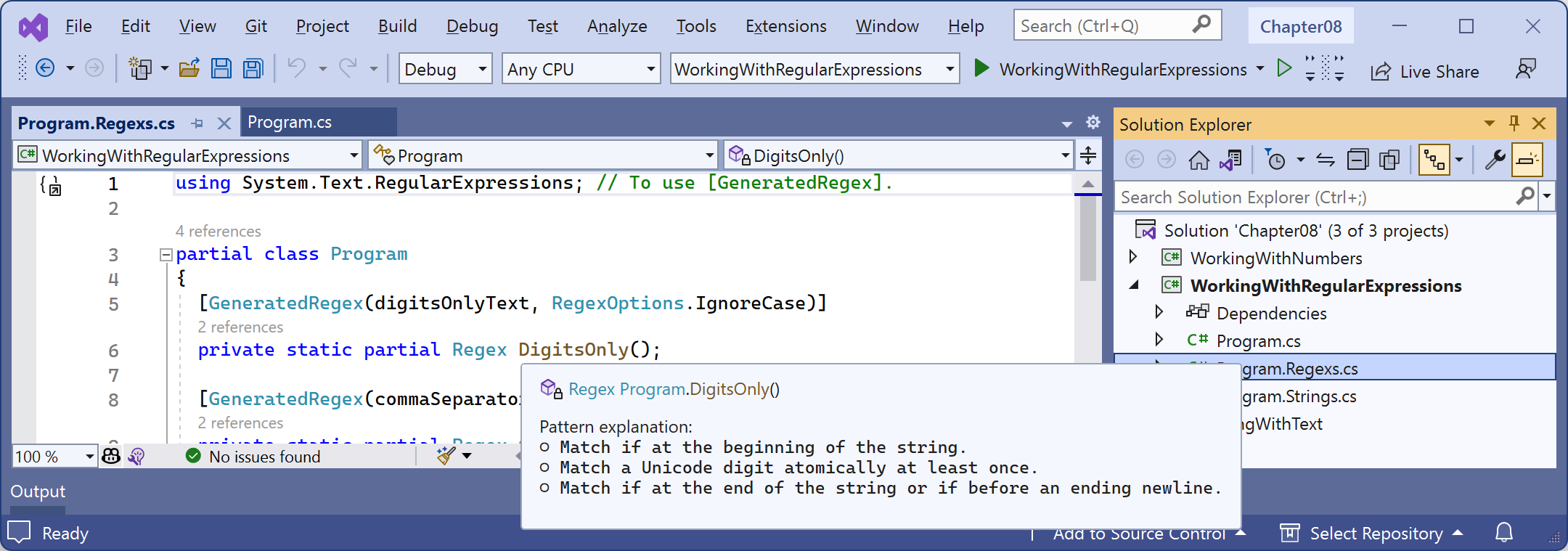Click No issues found status text
The height and width of the screenshot is (551, 1568).
point(264,457)
